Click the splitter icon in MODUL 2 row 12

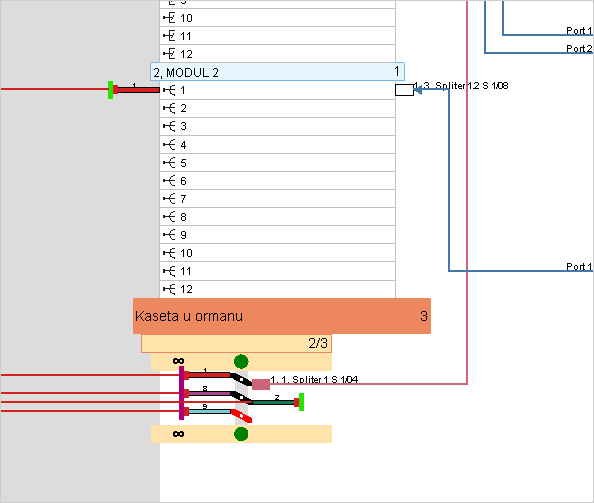tap(169, 289)
